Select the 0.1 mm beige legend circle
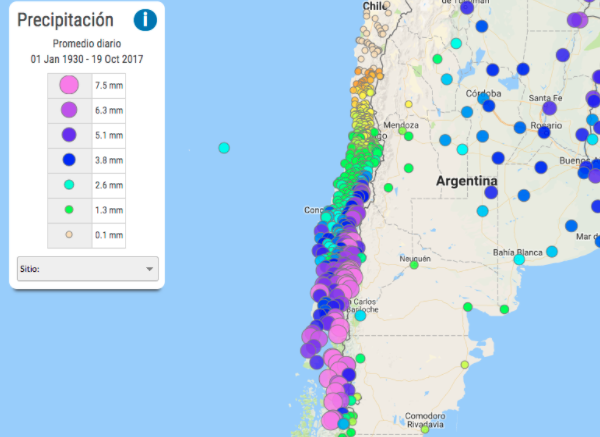The width and height of the screenshot is (600, 437). click(x=69, y=235)
